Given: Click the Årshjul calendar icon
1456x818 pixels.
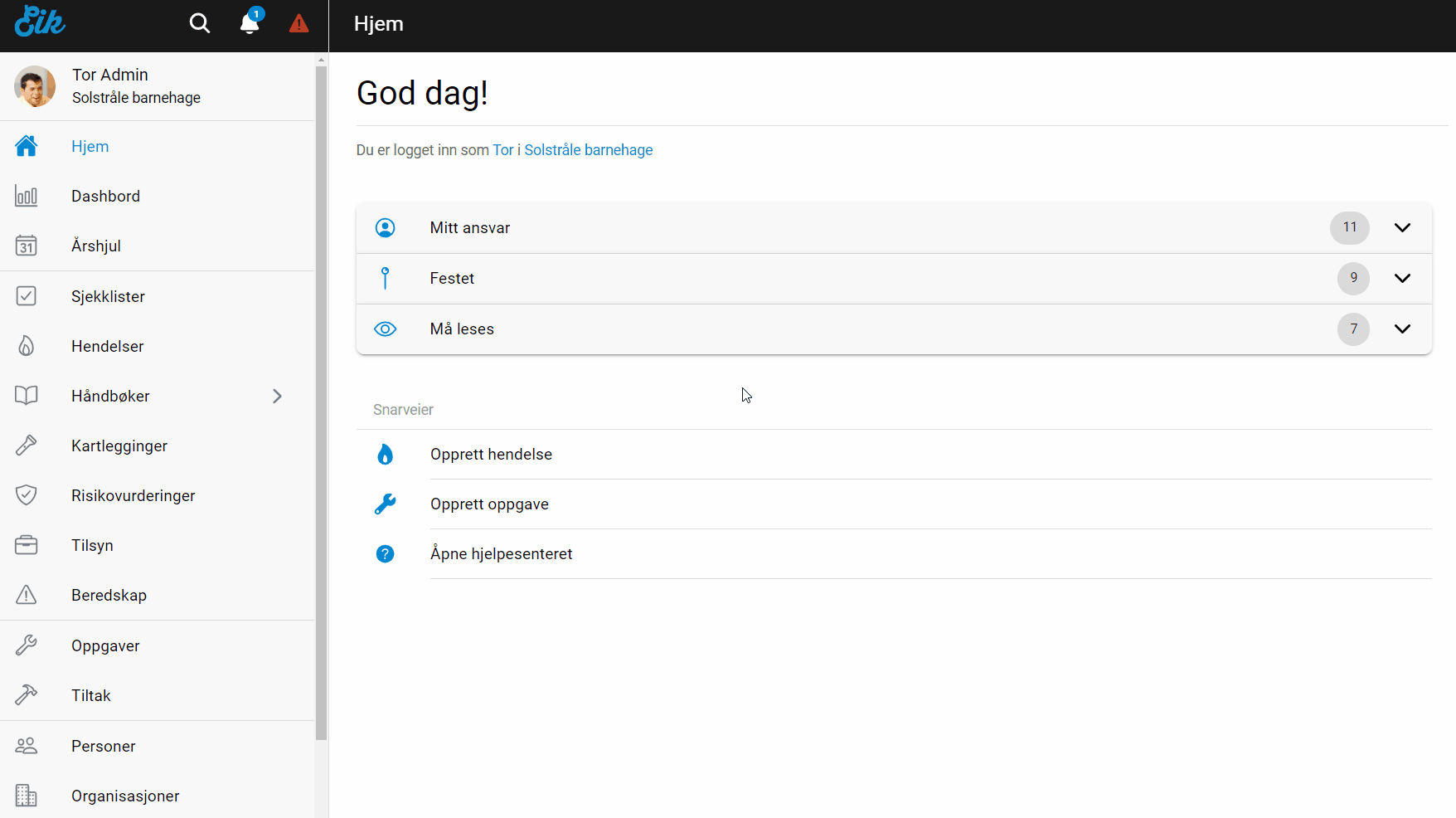Looking at the screenshot, I should click(x=27, y=246).
